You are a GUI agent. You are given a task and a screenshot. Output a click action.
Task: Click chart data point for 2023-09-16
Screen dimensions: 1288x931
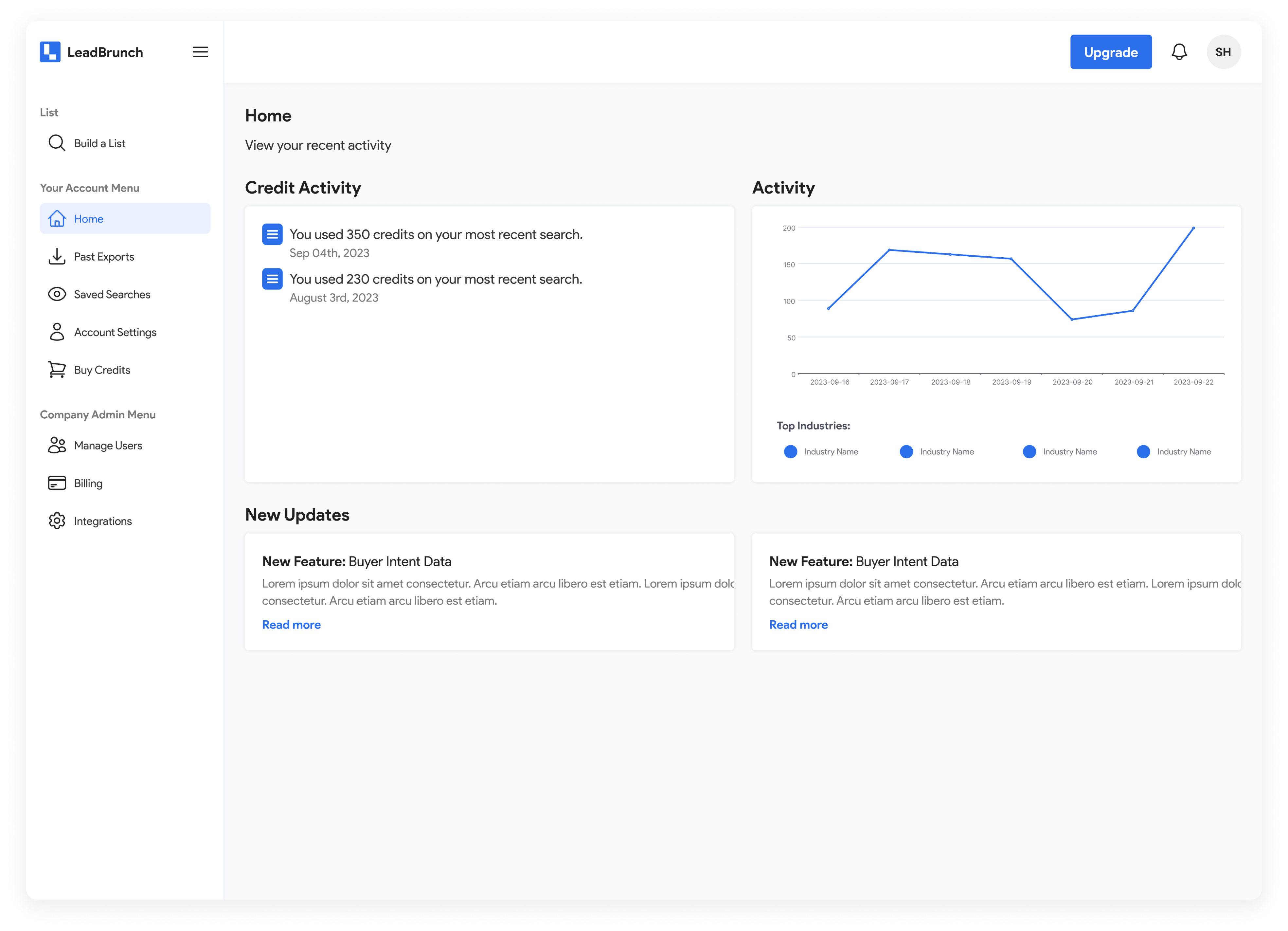(829, 308)
